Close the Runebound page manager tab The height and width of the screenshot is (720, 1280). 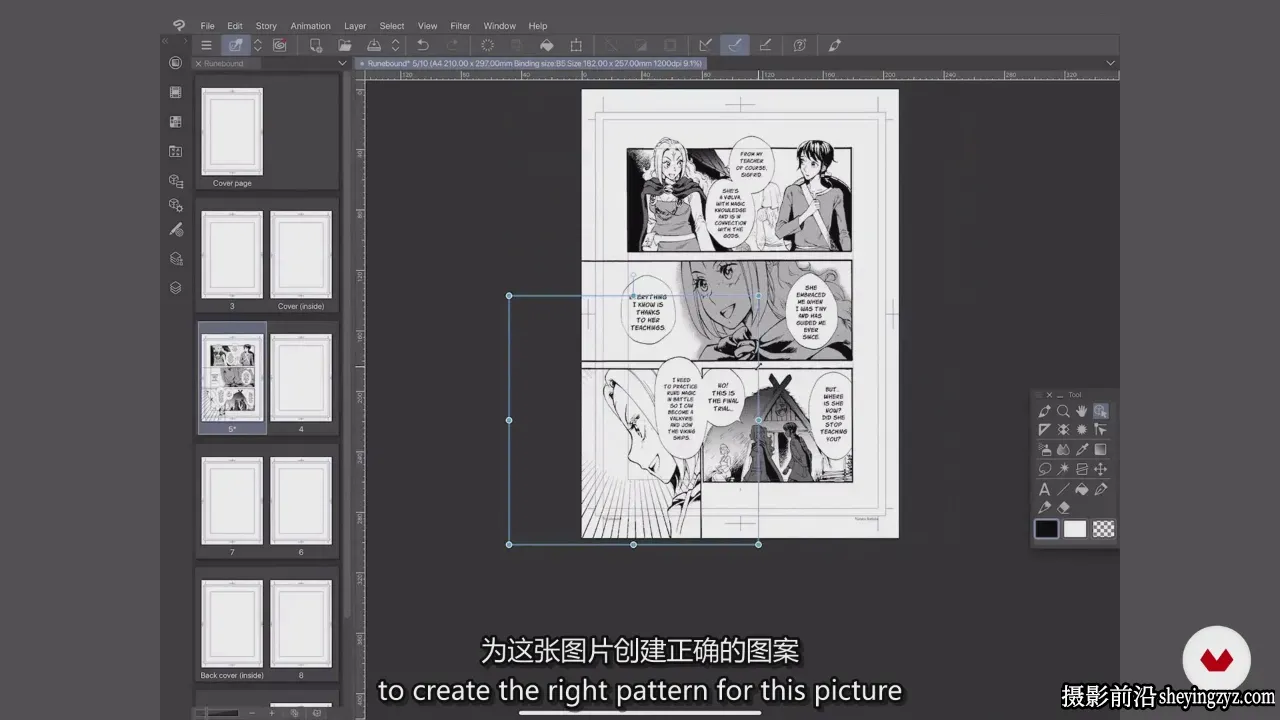pos(198,63)
